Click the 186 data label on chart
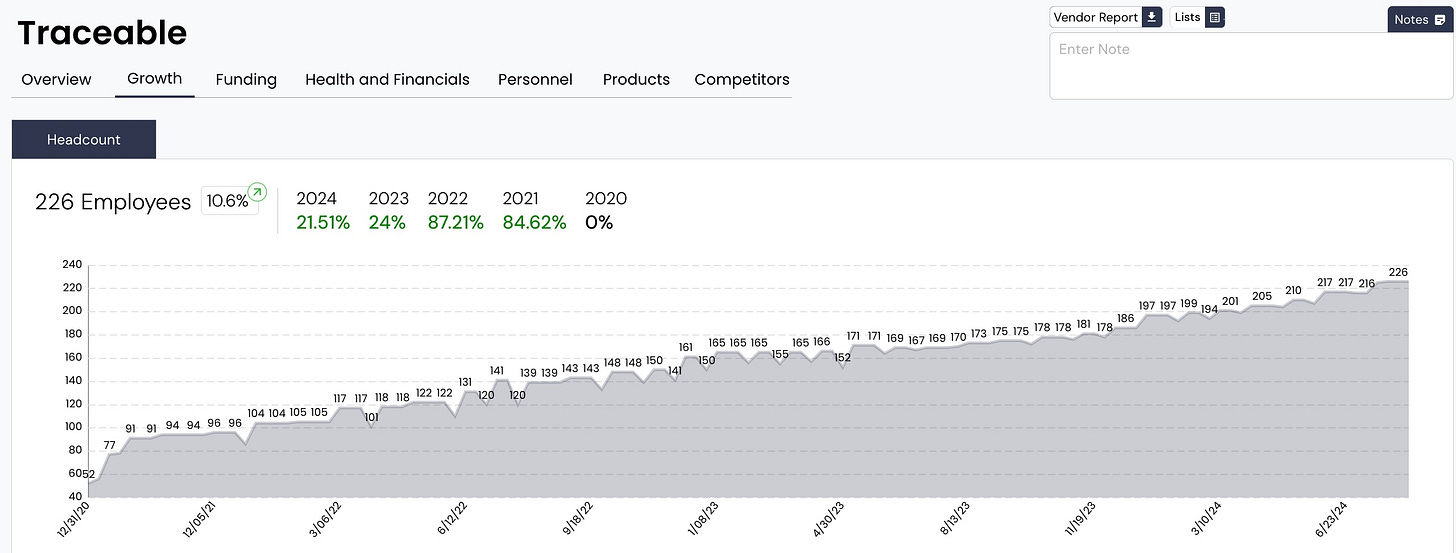 [x=1126, y=318]
